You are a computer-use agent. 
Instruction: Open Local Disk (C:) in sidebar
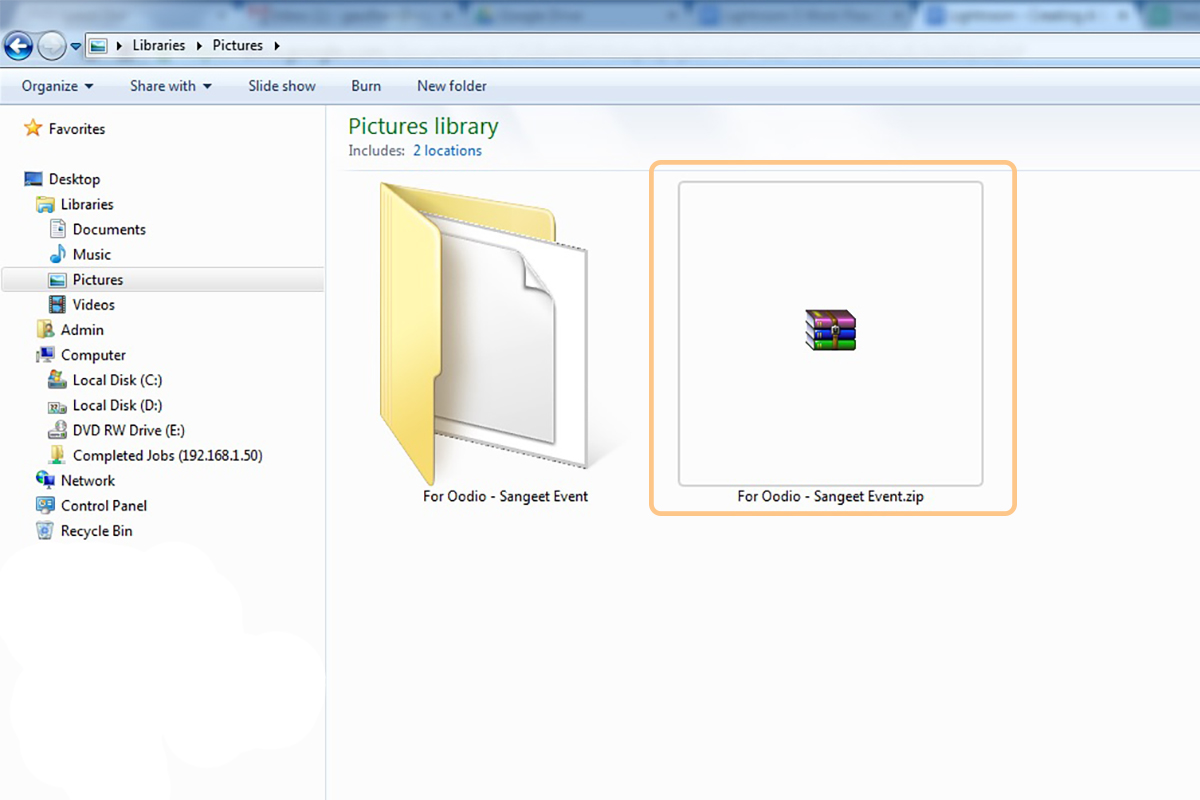click(x=117, y=380)
